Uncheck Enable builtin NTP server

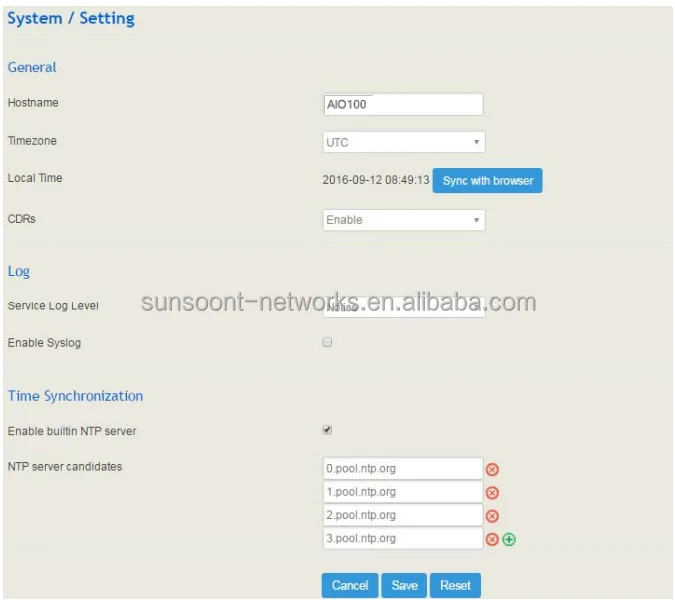pos(327,431)
